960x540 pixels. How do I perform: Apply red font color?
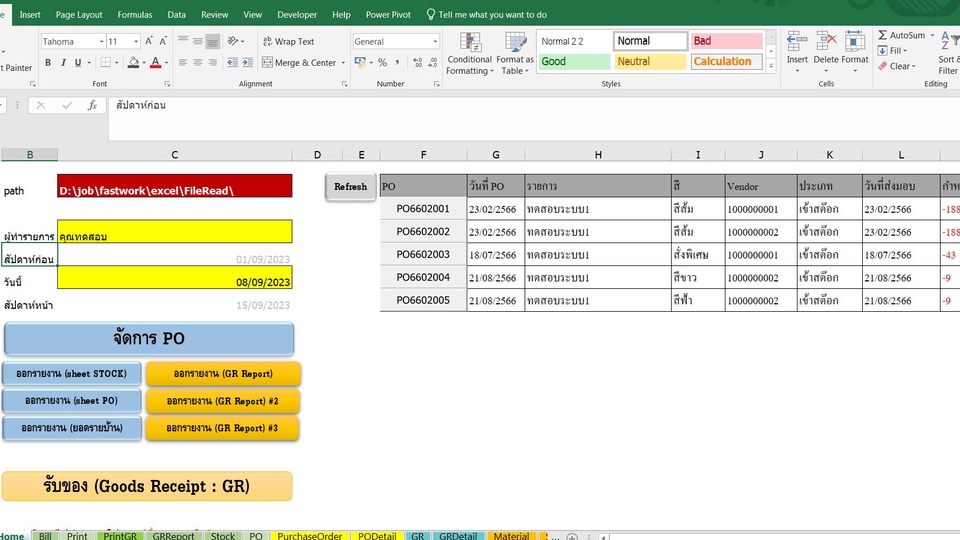[x=156, y=62]
